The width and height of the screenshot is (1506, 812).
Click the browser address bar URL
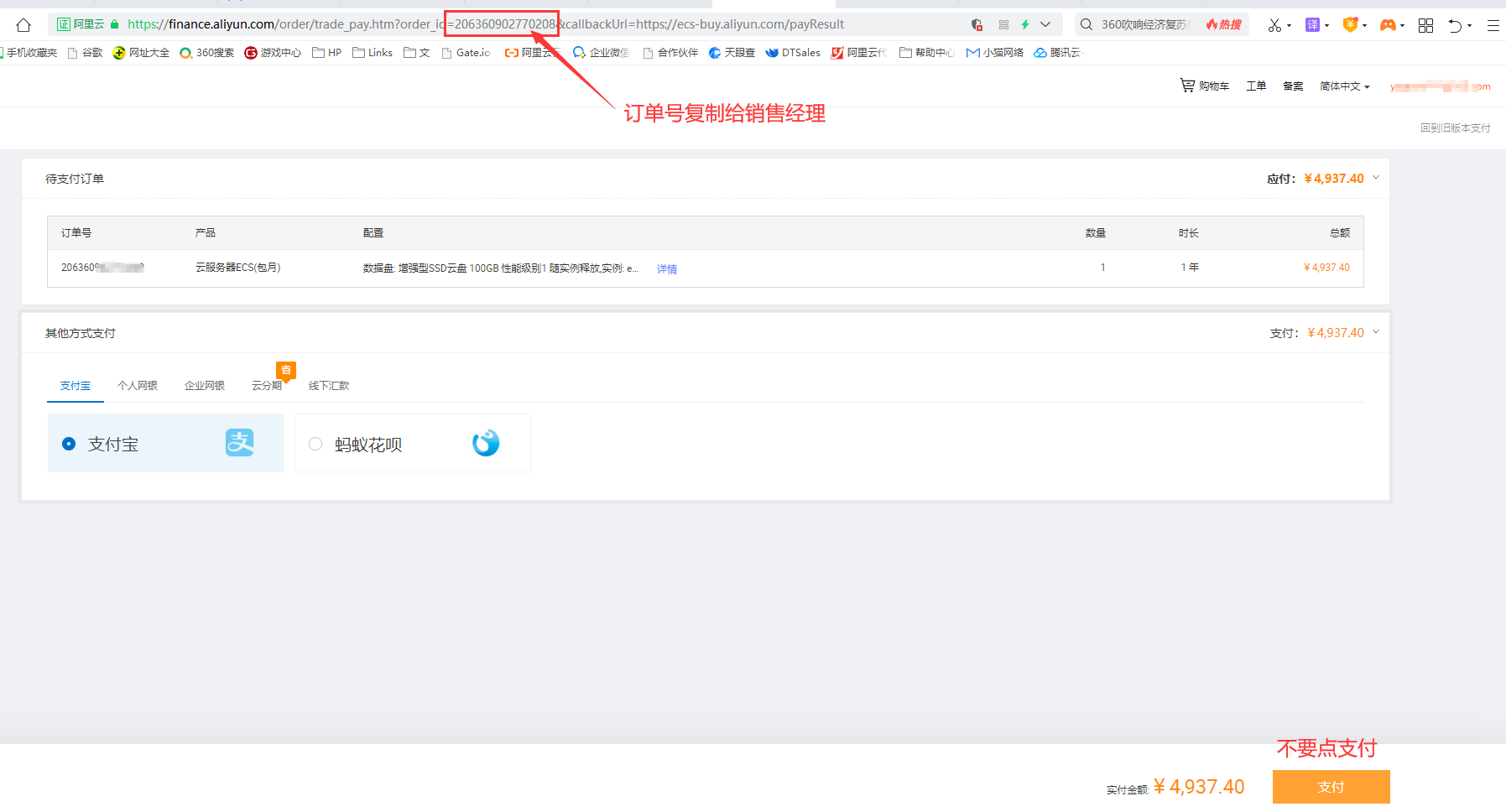point(486,24)
